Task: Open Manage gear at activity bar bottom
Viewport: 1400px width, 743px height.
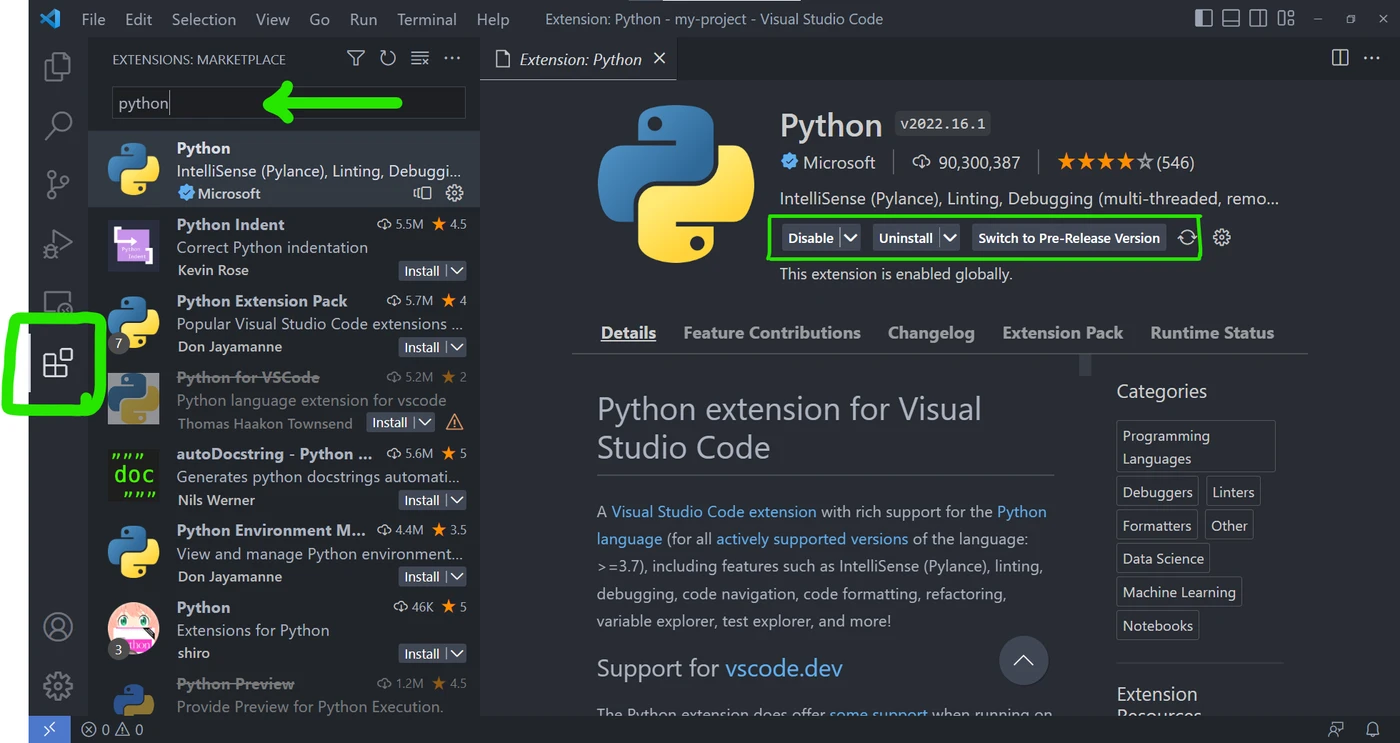Action: pos(58,686)
